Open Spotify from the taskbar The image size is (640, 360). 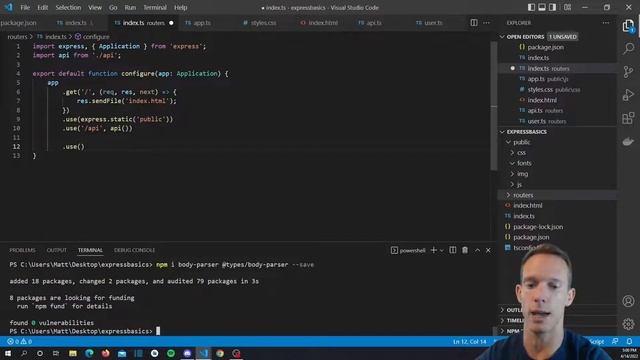(171, 353)
